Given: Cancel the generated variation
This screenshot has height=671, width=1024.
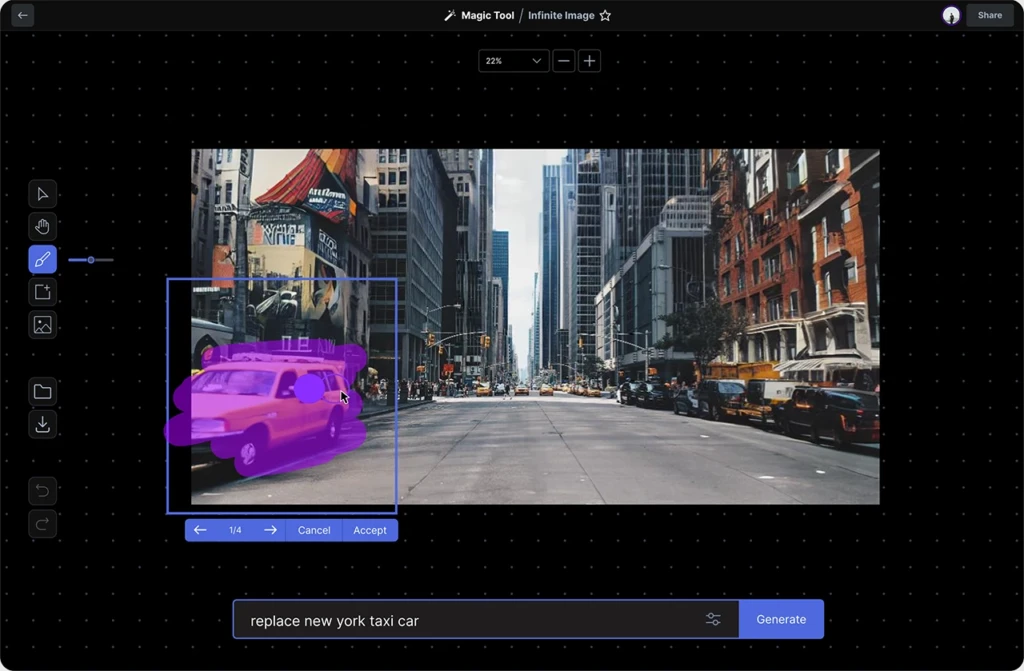Looking at the screenshot, I should point(314,530).
